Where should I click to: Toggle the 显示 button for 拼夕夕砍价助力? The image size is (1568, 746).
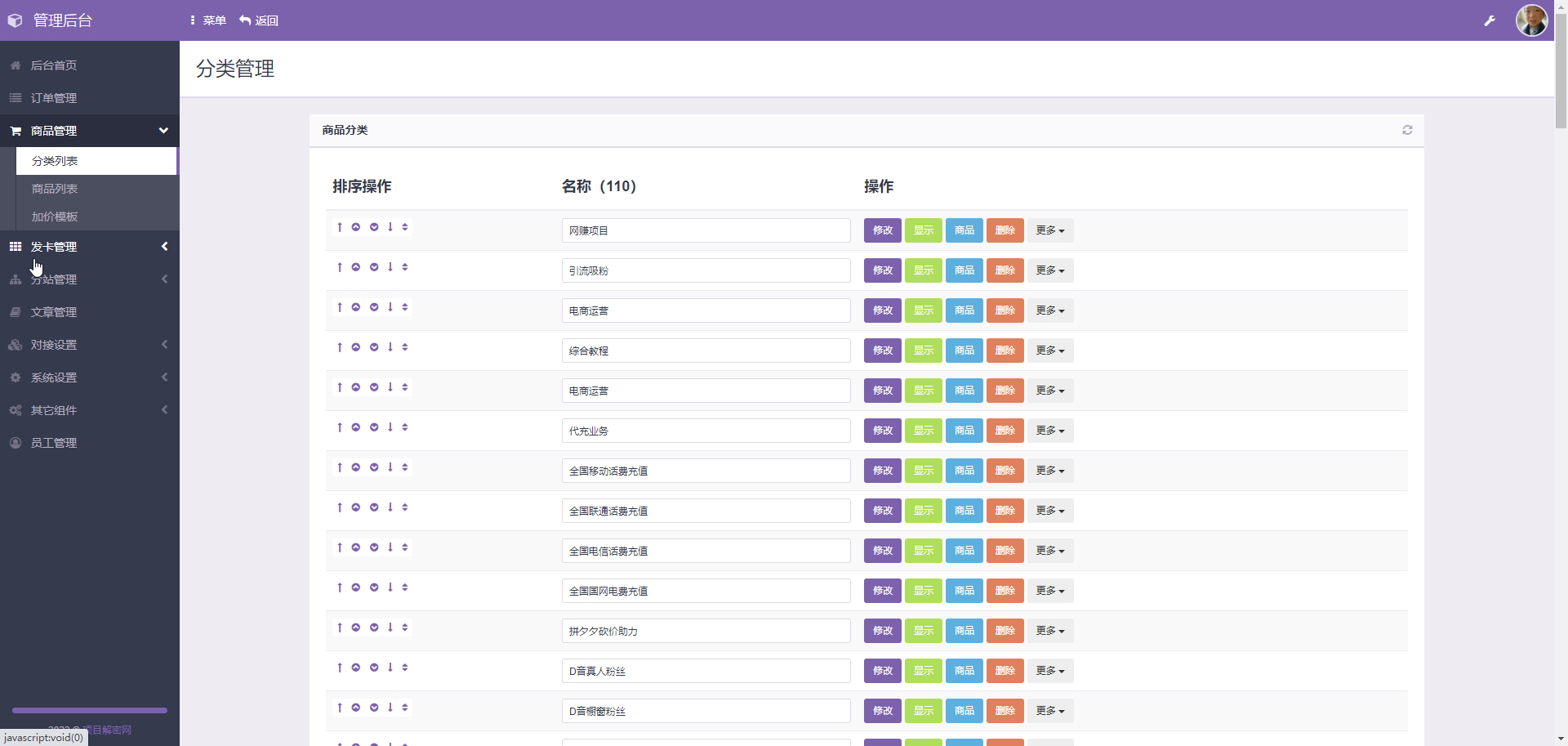pyautogui.click(x=924, y=631)
